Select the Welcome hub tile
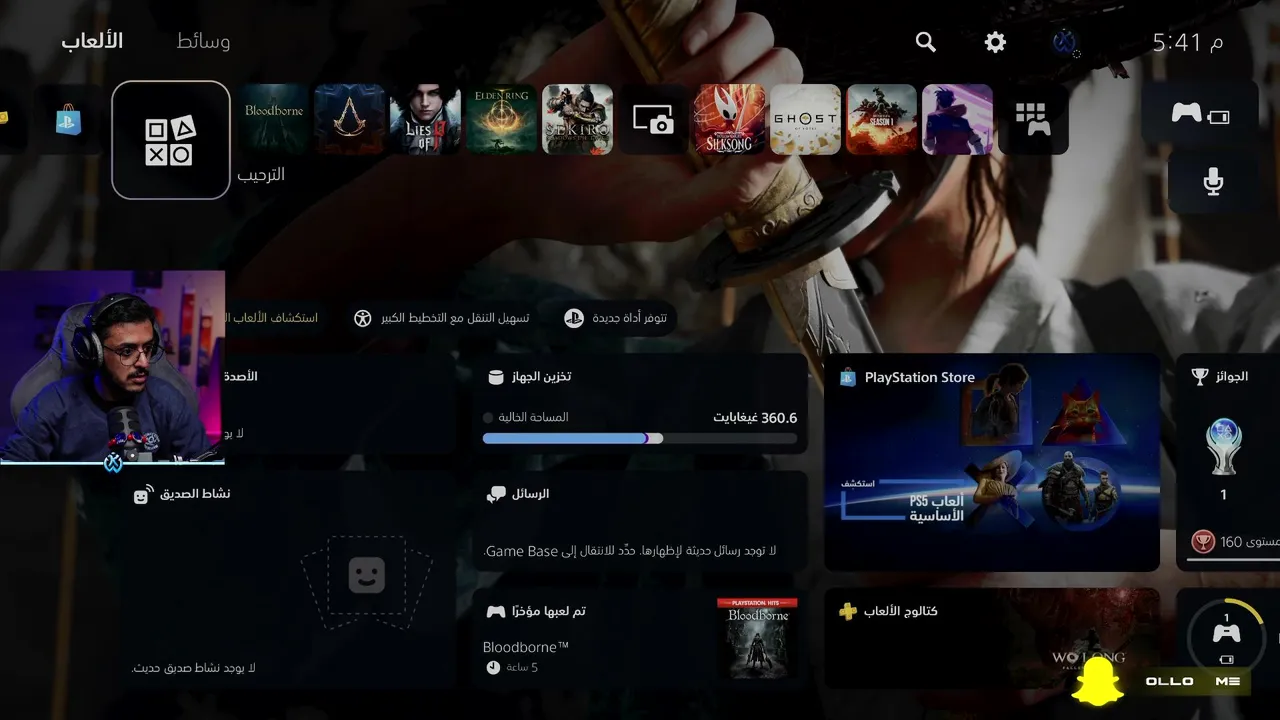The image size is (1280, 720). pyautogui.click(x=171, y=140)
